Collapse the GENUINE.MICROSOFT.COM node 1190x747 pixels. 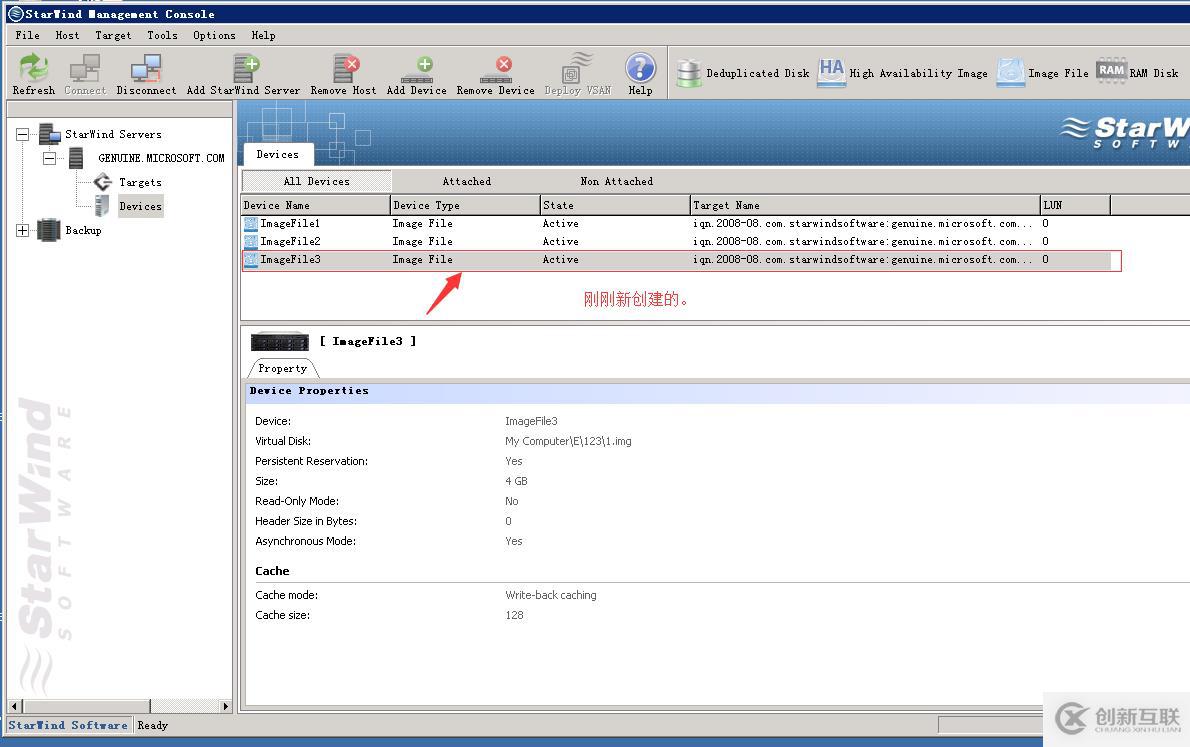[x=49, y=158]
